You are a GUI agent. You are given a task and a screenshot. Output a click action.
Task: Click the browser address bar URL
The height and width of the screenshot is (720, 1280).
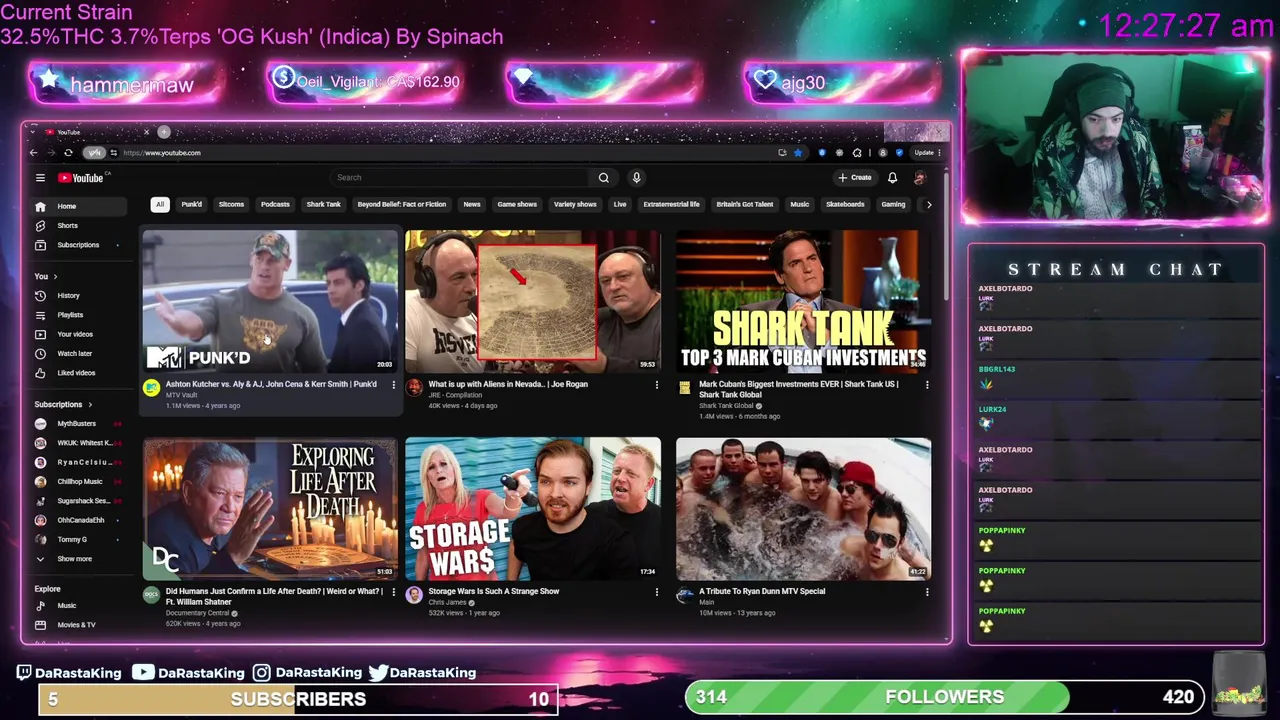click(162, 153)
